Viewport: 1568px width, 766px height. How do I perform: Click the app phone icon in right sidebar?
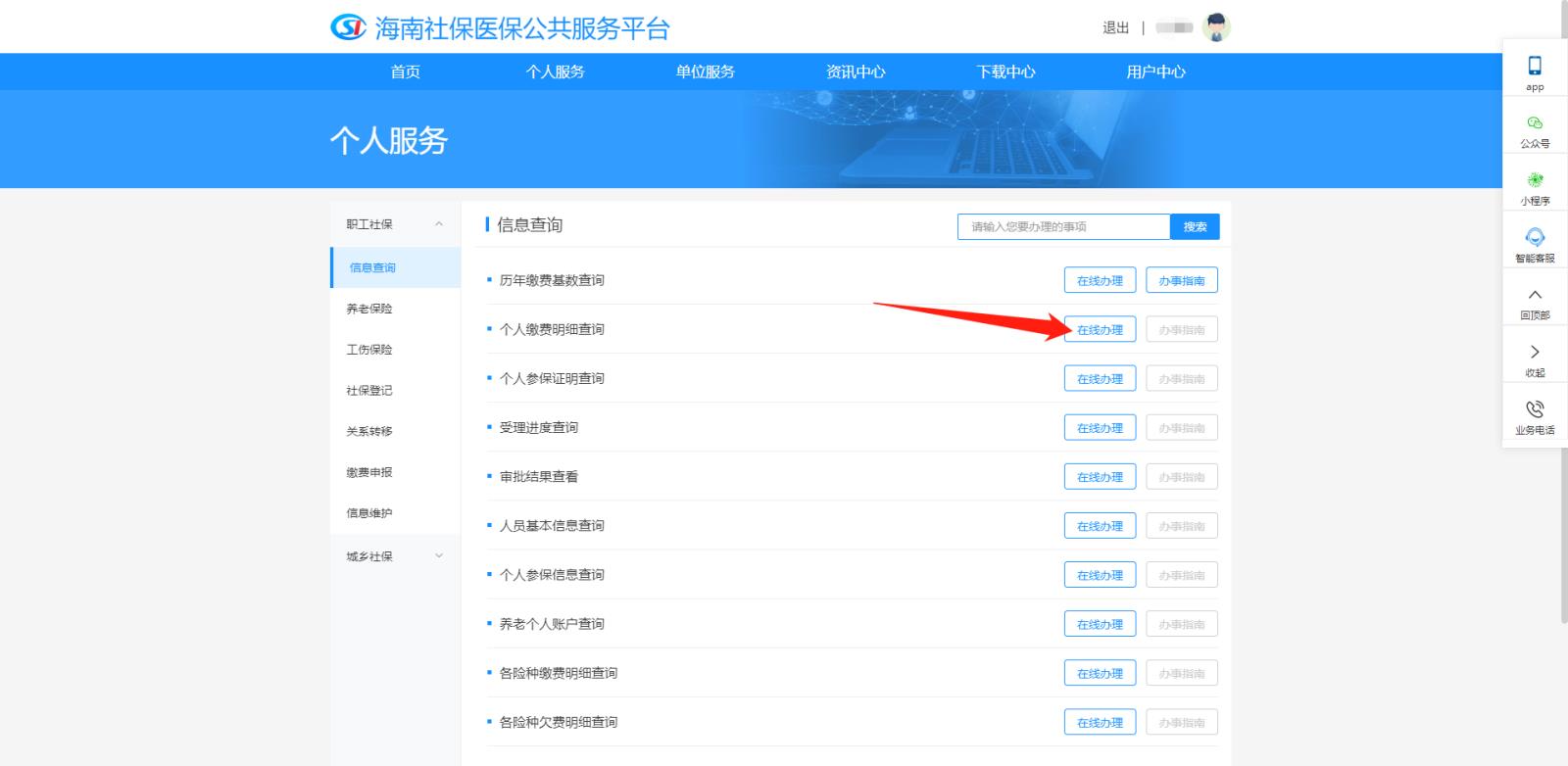pos(1535,67)
